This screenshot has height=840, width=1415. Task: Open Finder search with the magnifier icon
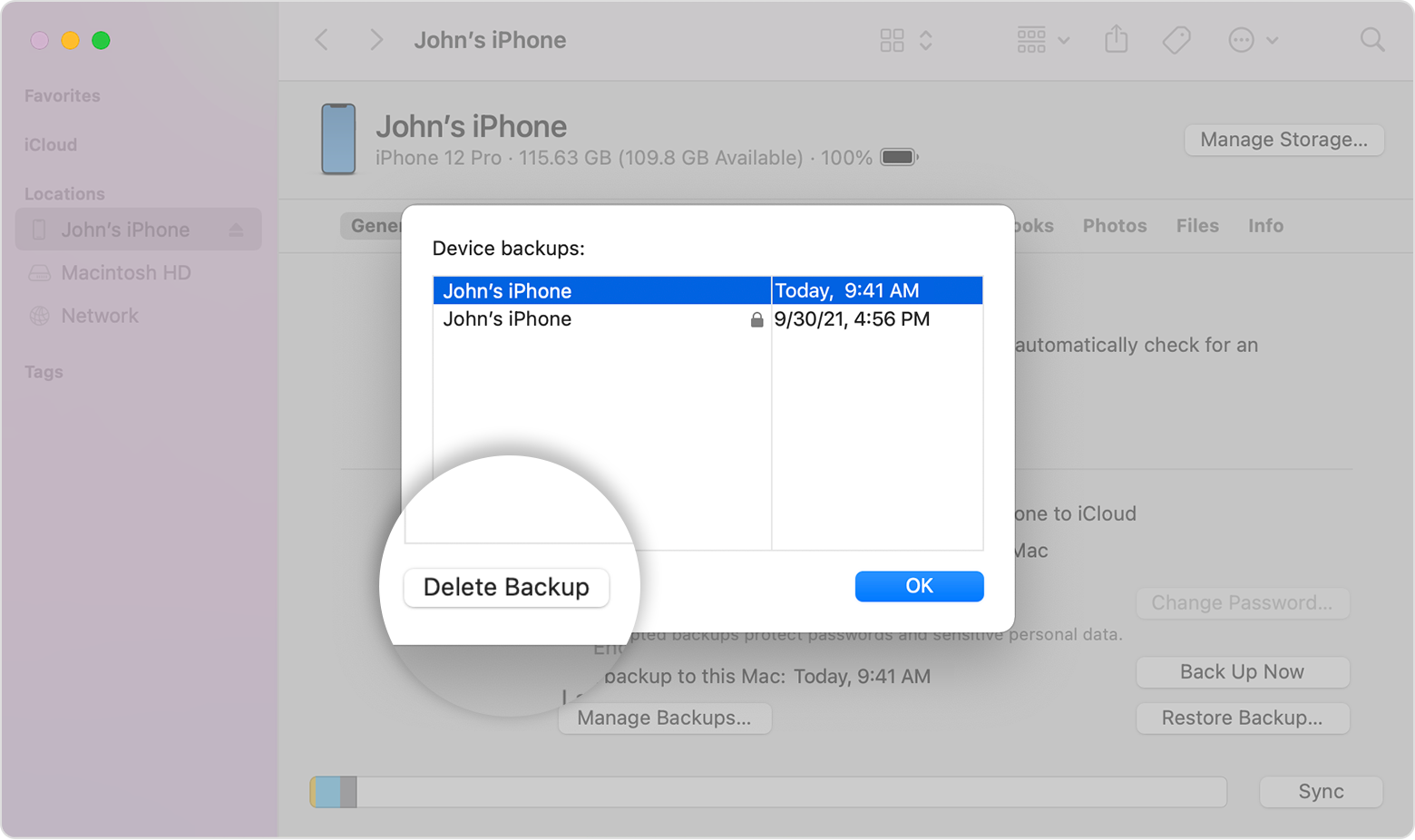[1372, 40]
